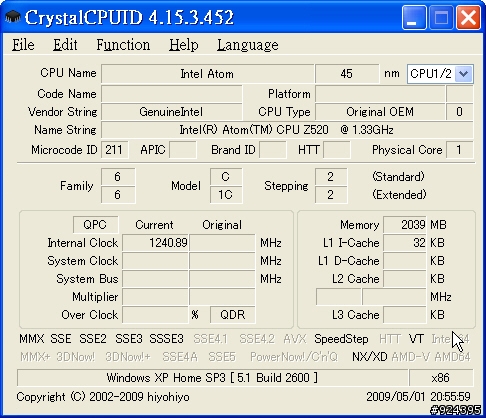486x418 pixels.
Task: Click the SSSE3 feature label
Action: [x=166, y=339]
